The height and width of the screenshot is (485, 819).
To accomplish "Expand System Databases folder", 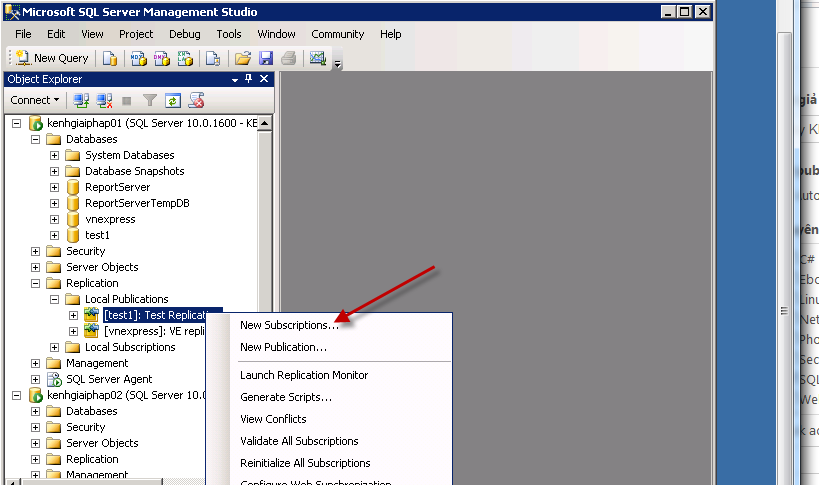I will tap(54, 156).
